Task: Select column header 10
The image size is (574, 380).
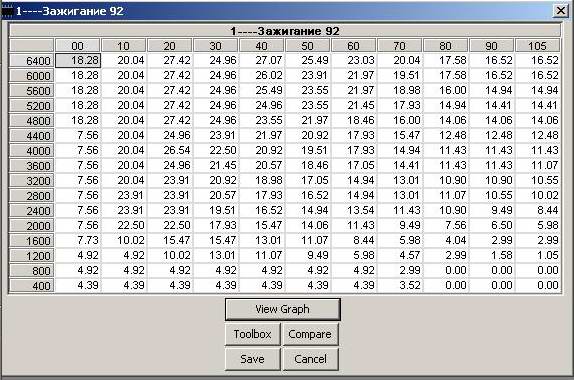Action: click(x=123, y=46)
